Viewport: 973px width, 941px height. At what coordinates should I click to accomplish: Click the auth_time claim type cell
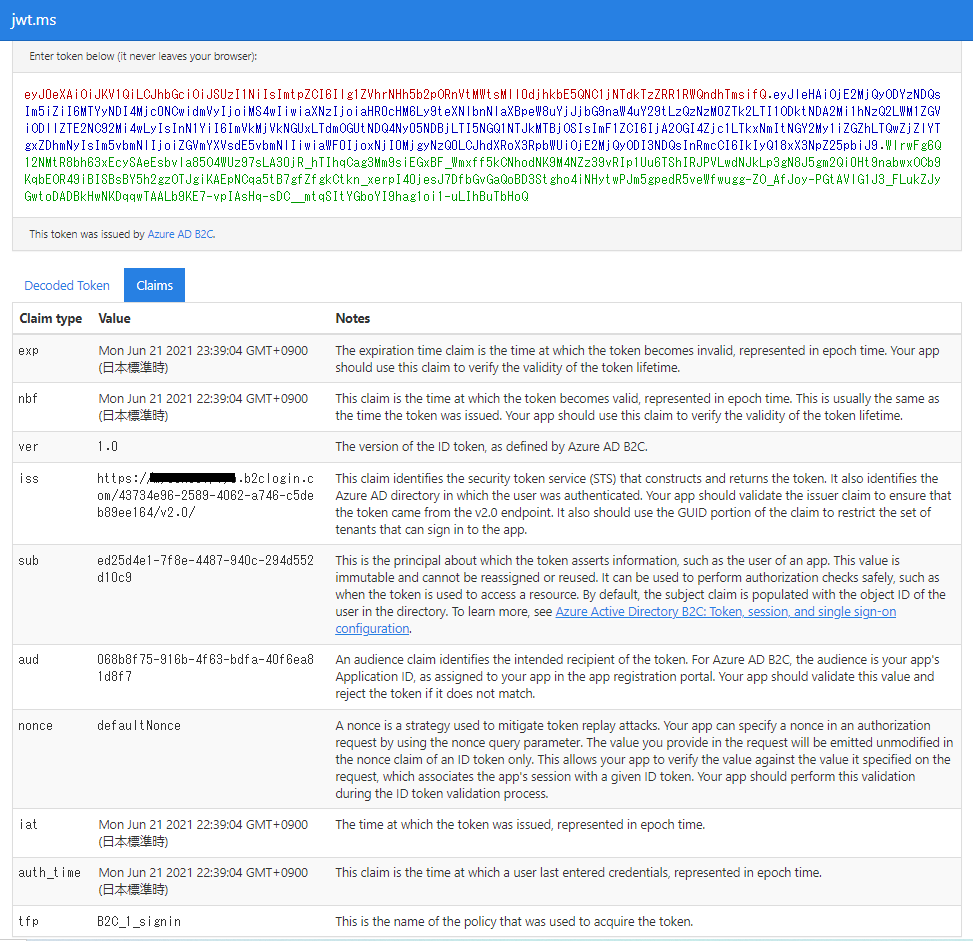pos(50,873)
